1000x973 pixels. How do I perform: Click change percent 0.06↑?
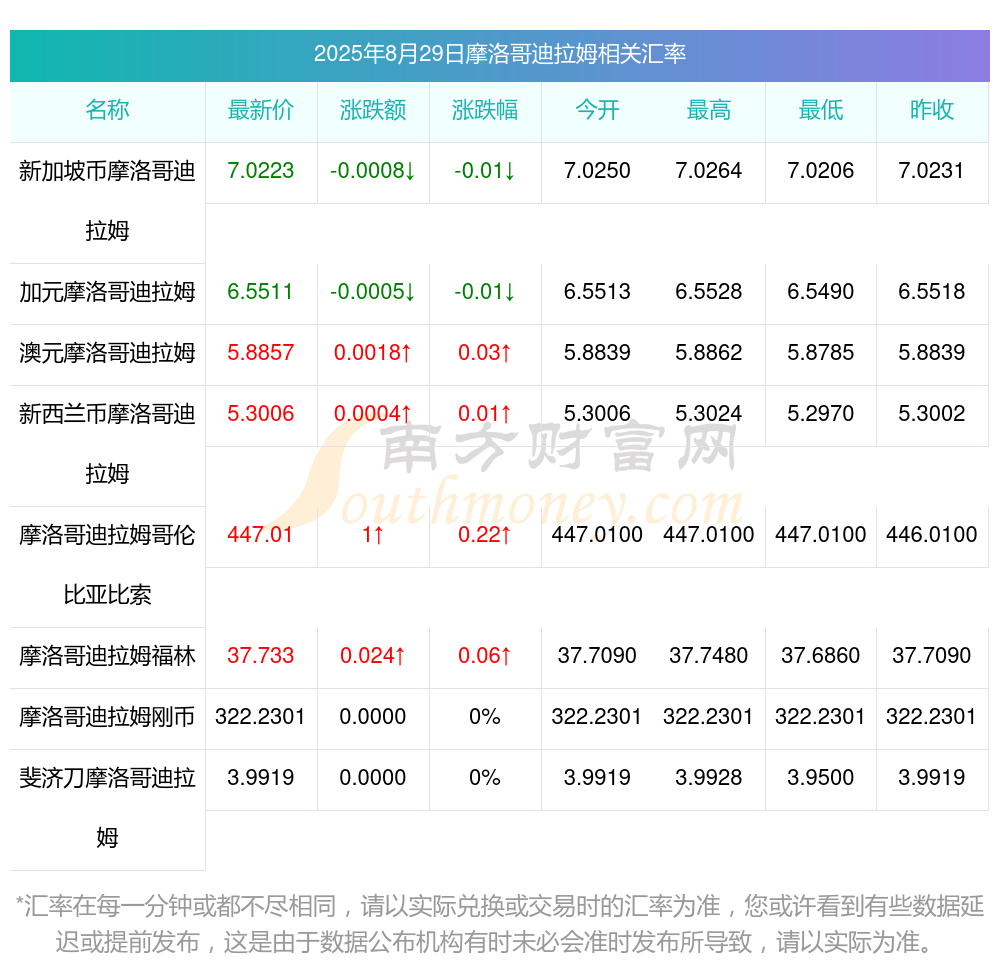coord(485,656)
